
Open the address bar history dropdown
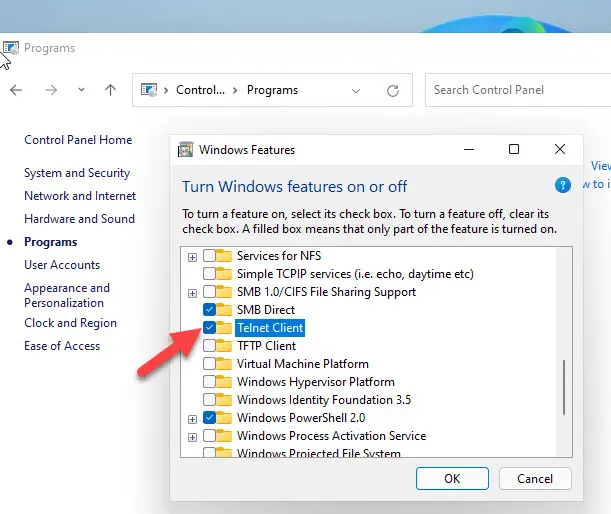pyautogui.click(x=355, y=91)
